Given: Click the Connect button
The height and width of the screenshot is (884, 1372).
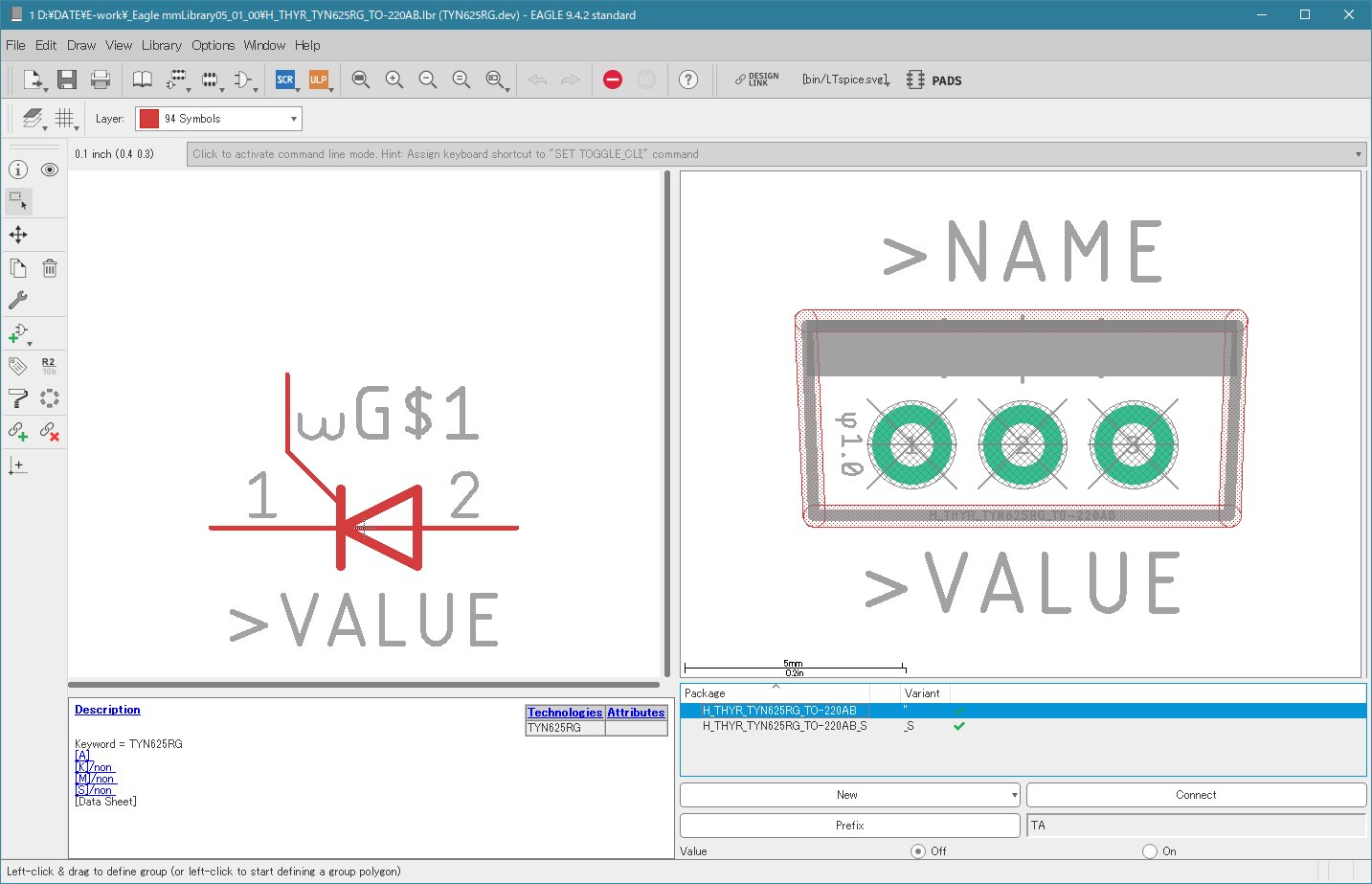Looking at the screenshot, I should (x=1196, y=795).
